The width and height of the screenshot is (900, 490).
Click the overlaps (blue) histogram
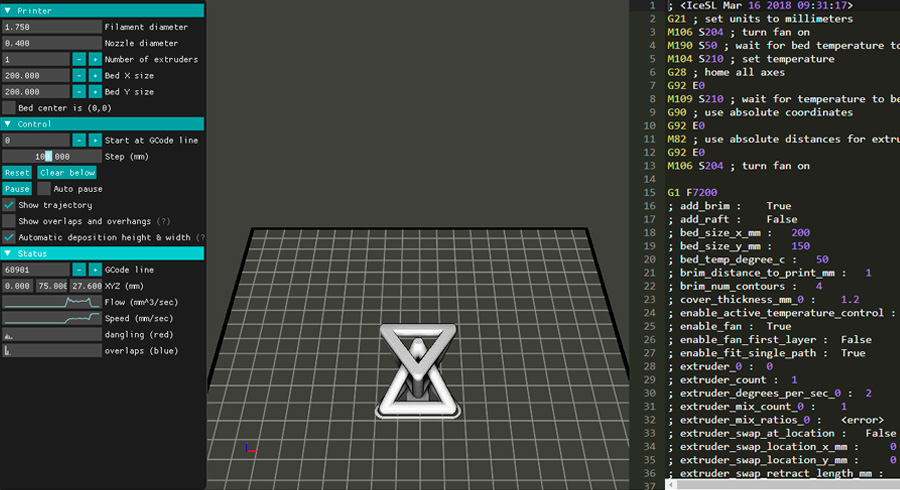52,351
